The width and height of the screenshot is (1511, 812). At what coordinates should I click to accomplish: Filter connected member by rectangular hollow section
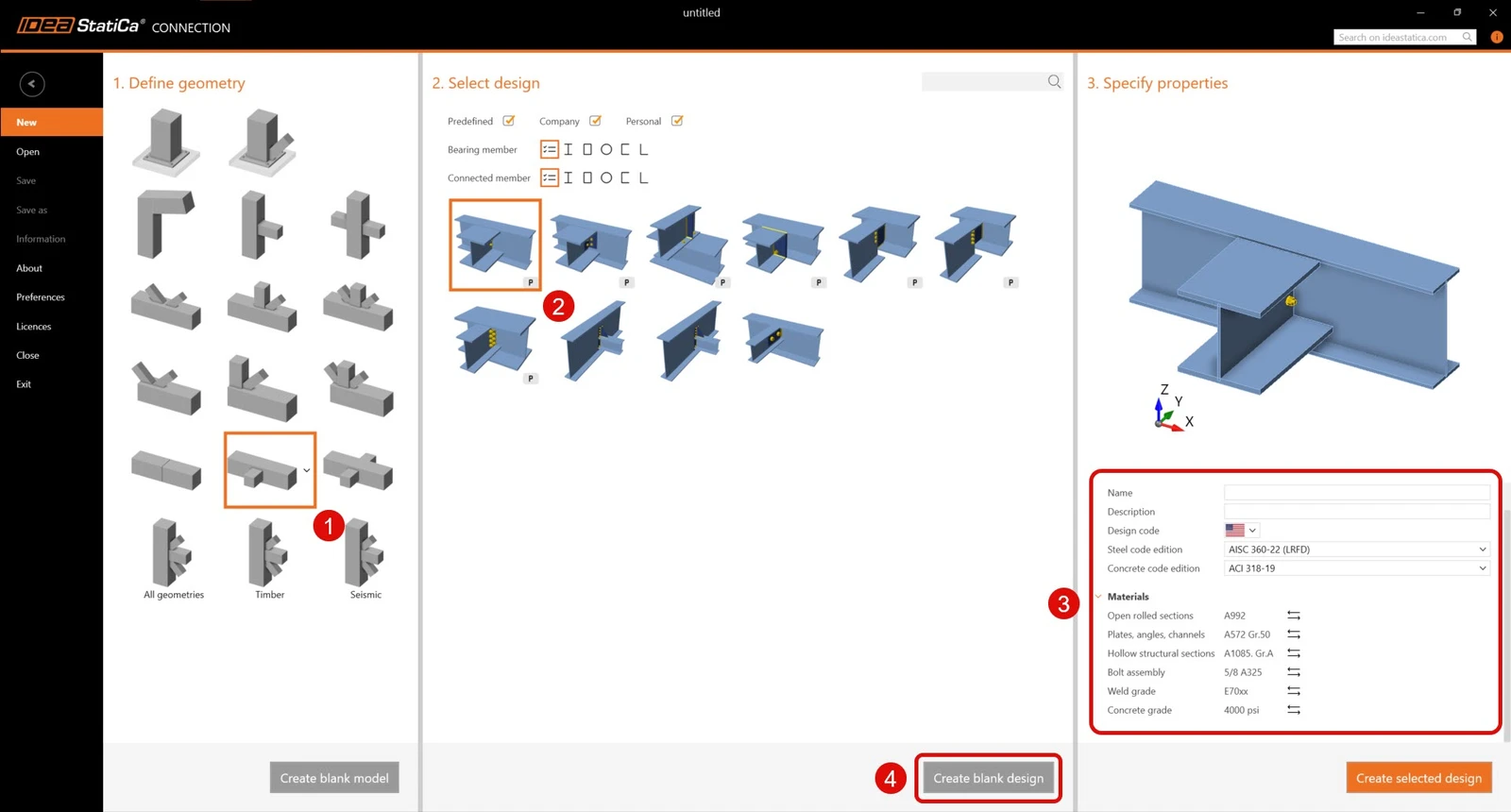coord(587,178)
